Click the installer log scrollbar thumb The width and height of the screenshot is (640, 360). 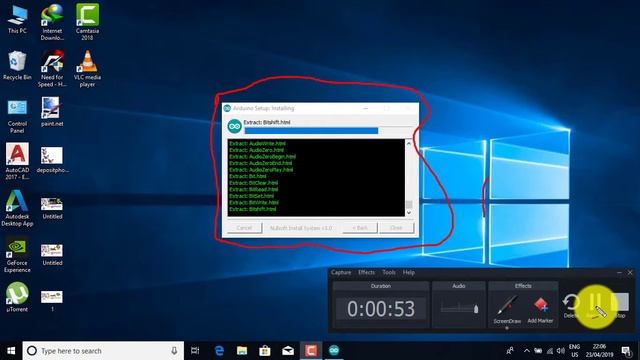(x=409, y=204)
